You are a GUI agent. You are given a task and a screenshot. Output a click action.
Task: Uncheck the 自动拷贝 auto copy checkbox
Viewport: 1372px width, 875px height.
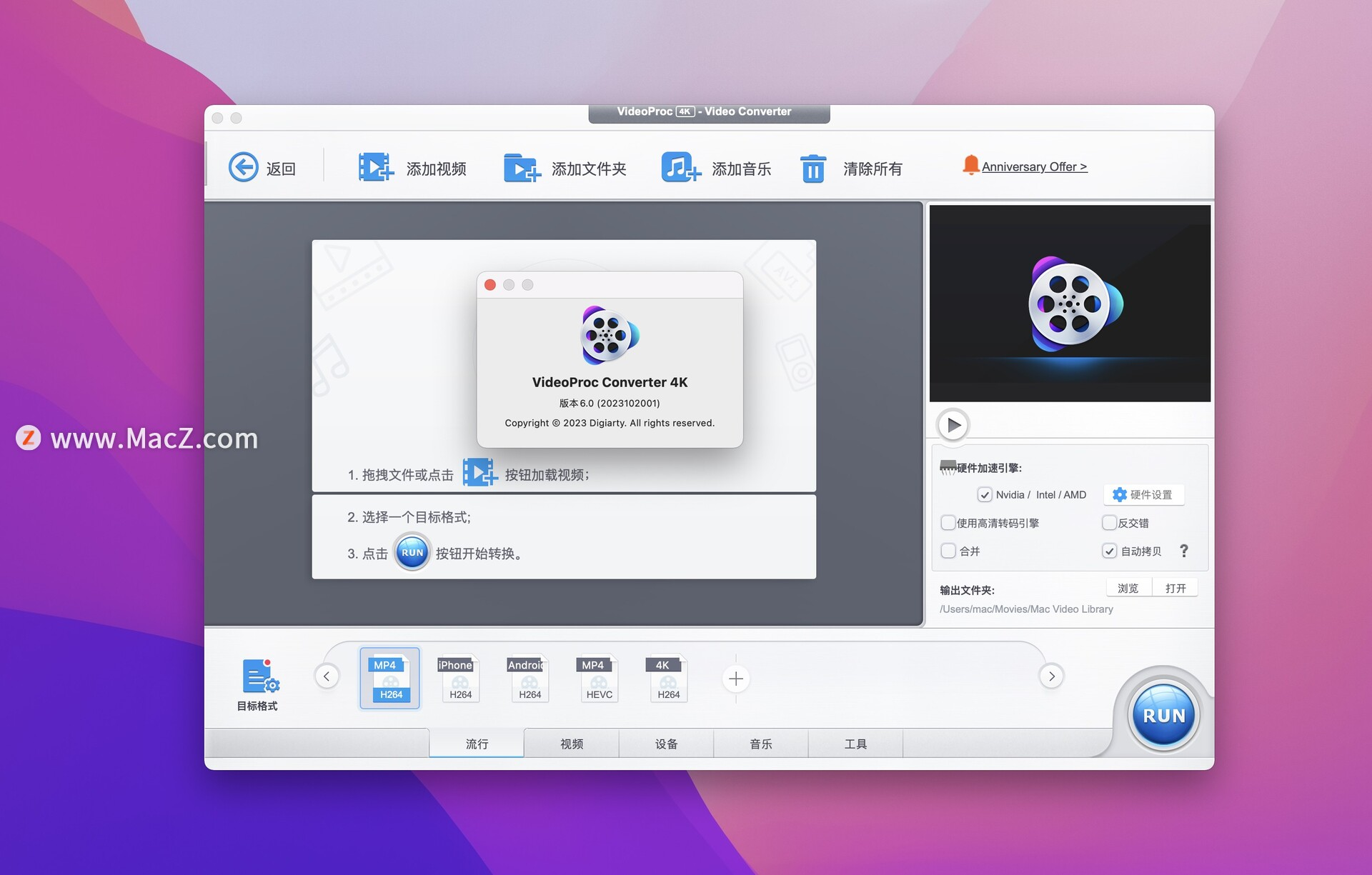tap(1109, 551)
